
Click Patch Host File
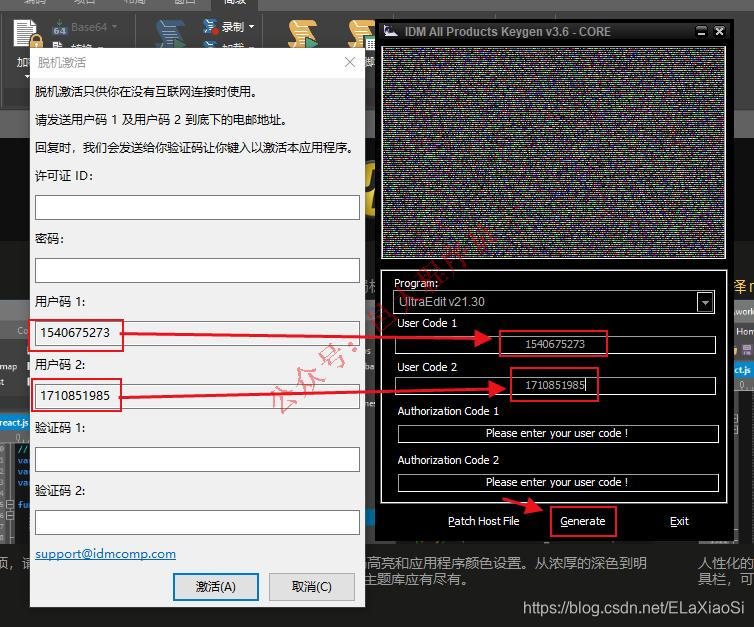[x=483, y=521]
